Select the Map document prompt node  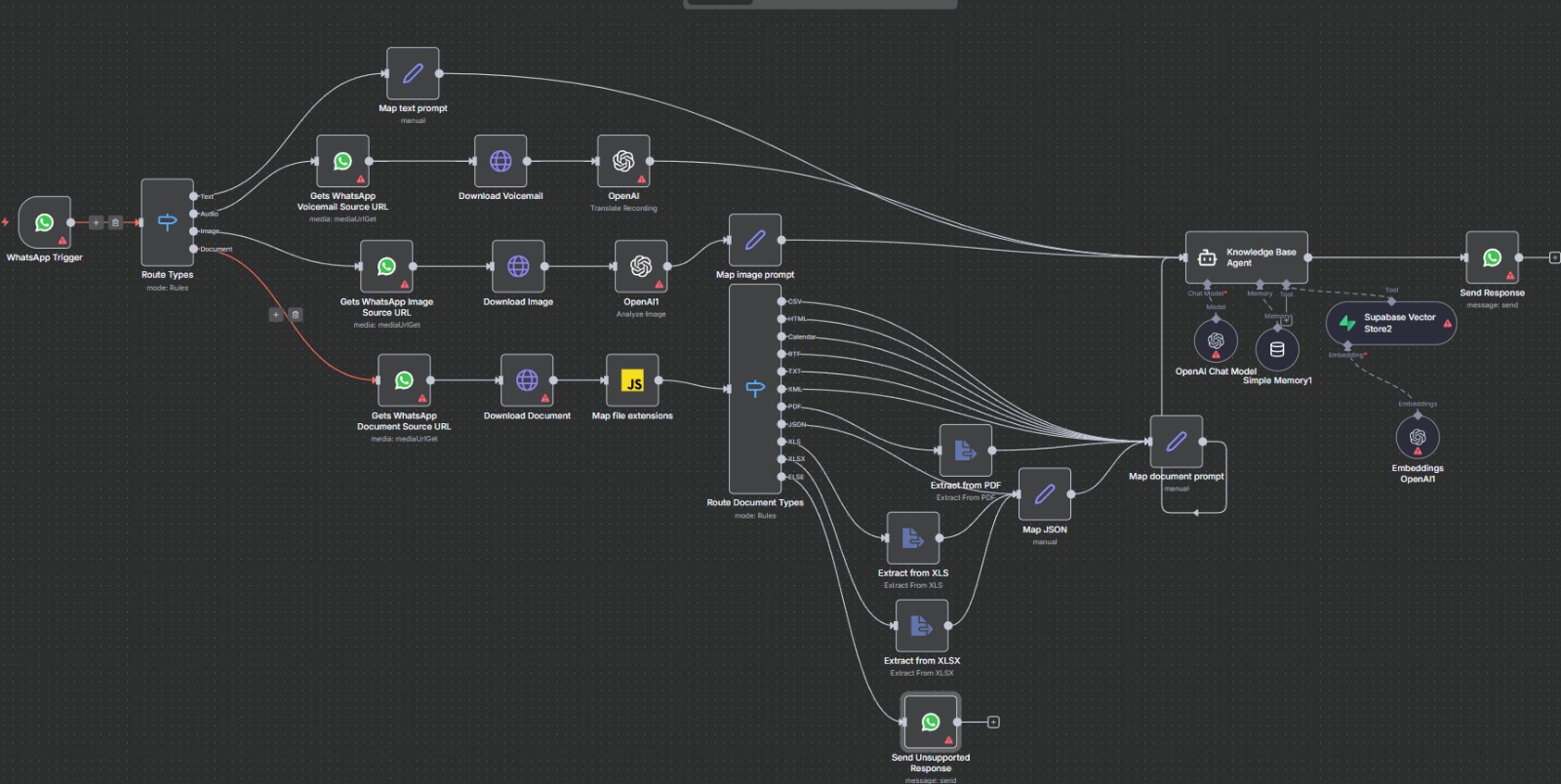click(x=1177, y=442)
